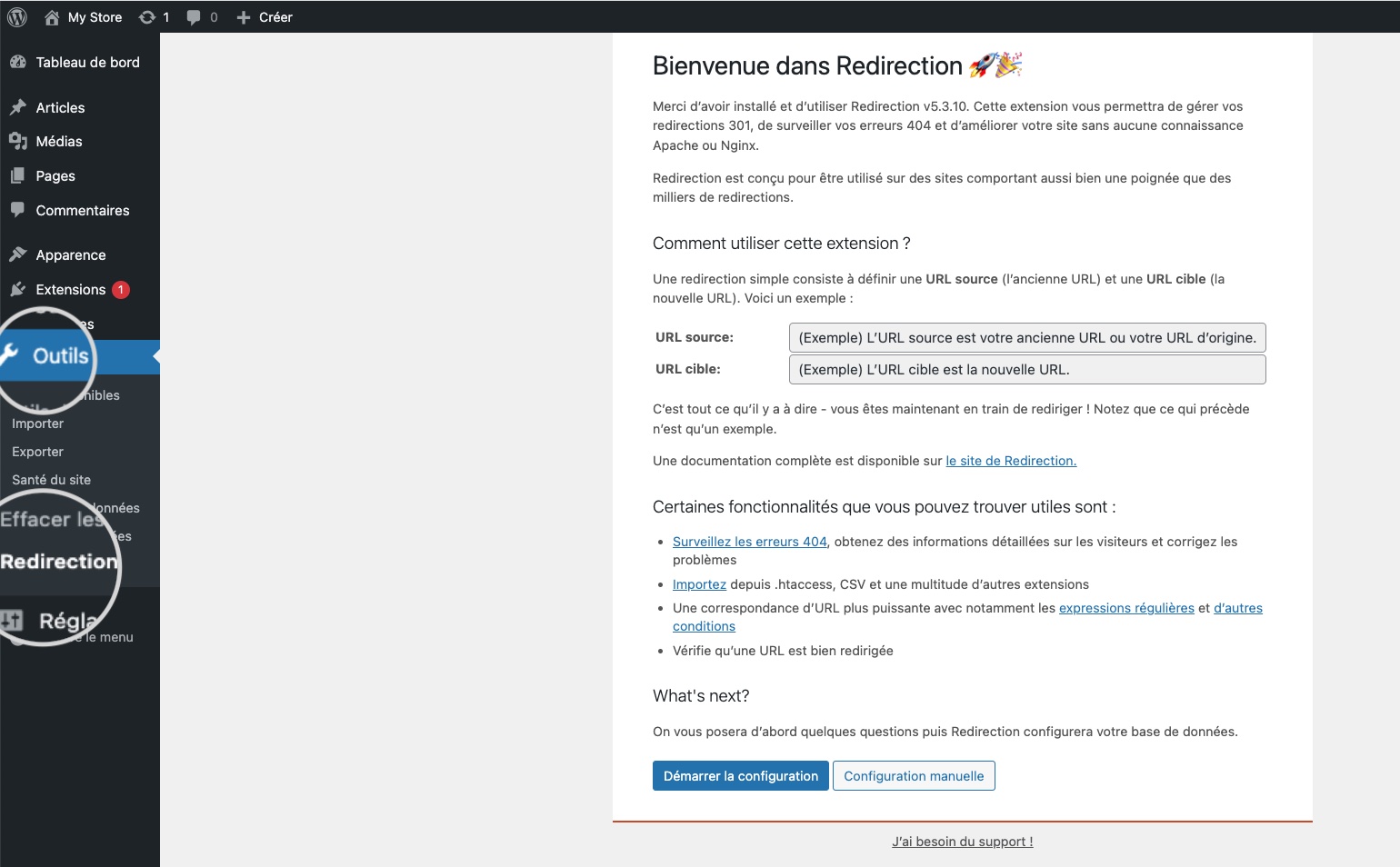Follow the 'le site de Redirection' link
Screen dimensions: 1400x867
click(x=1011, y=461)
